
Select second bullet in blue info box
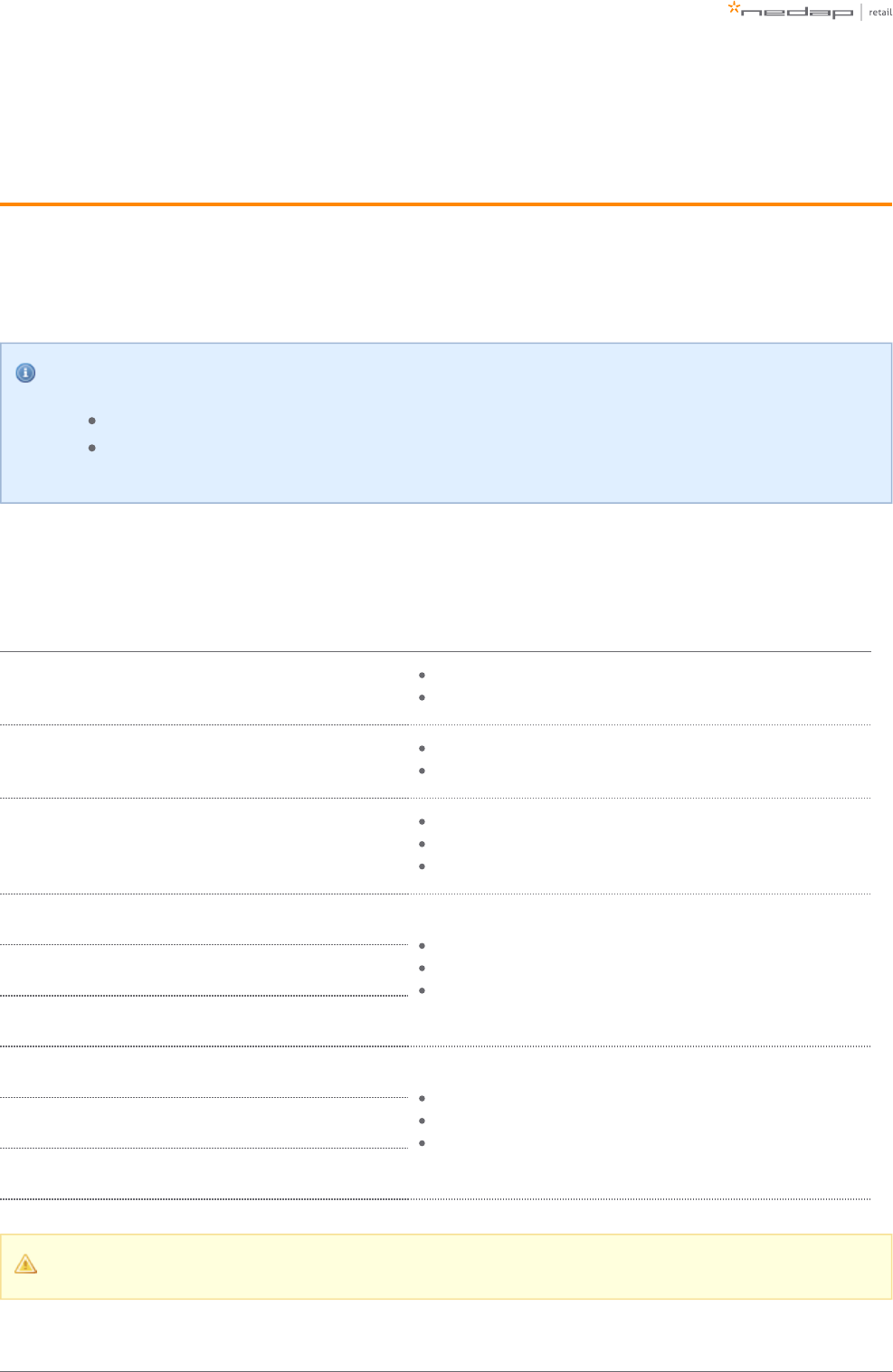click(x=92, y=448)
